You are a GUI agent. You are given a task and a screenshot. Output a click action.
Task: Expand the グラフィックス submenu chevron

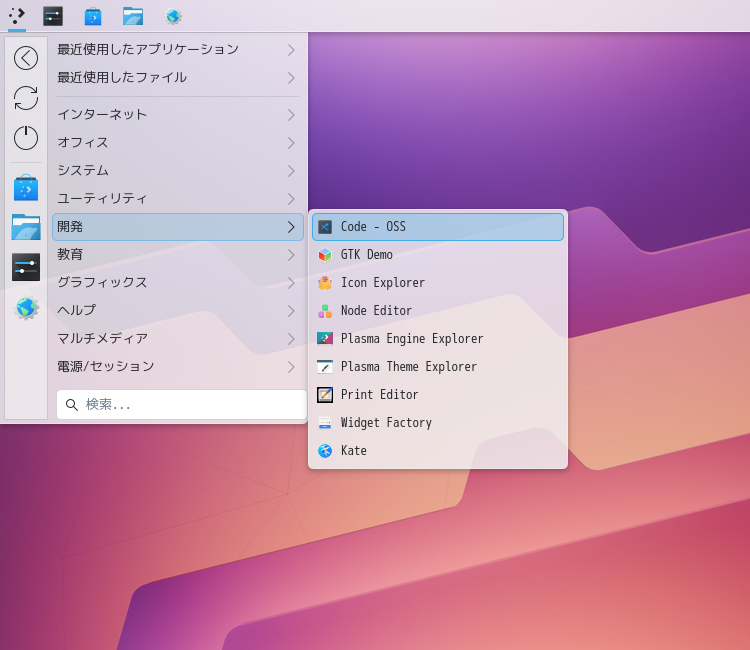[291, 283]
